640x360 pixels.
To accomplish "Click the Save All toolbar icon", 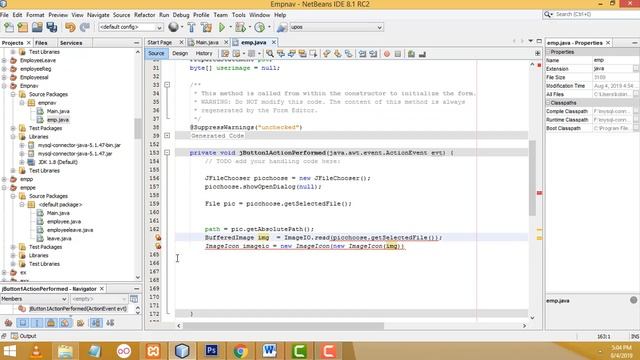I will [x=52, y=27].
